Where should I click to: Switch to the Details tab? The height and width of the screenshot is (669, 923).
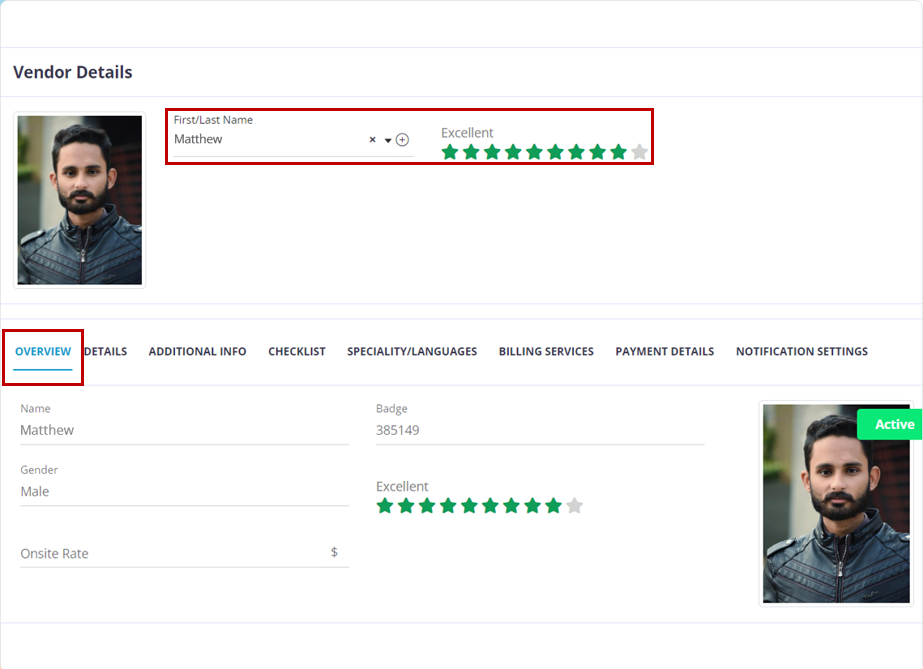[106, 352]
